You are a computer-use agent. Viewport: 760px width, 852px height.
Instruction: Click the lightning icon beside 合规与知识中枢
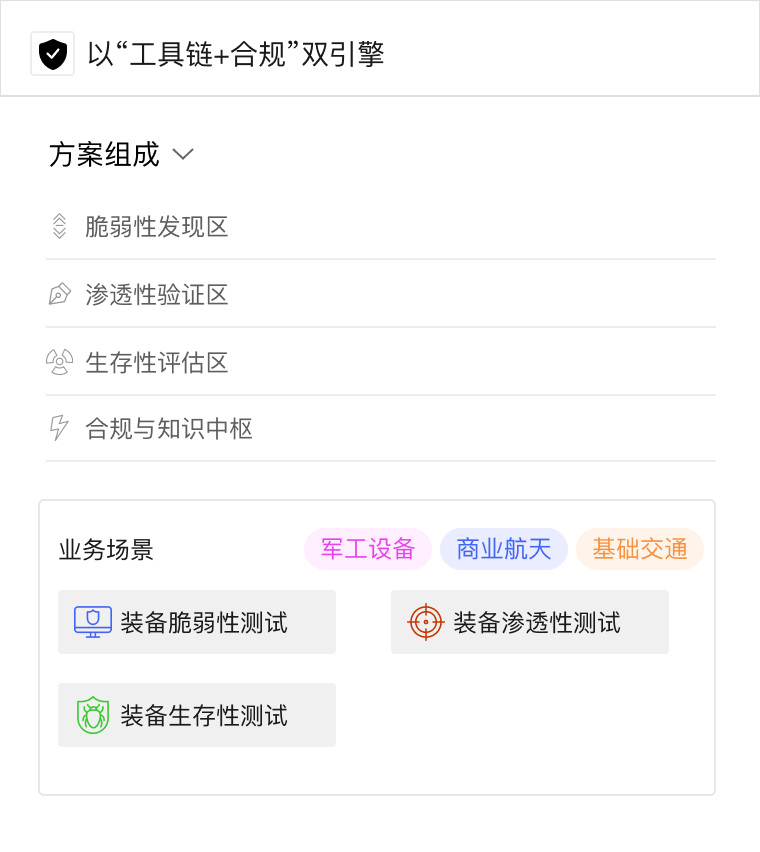59,429
